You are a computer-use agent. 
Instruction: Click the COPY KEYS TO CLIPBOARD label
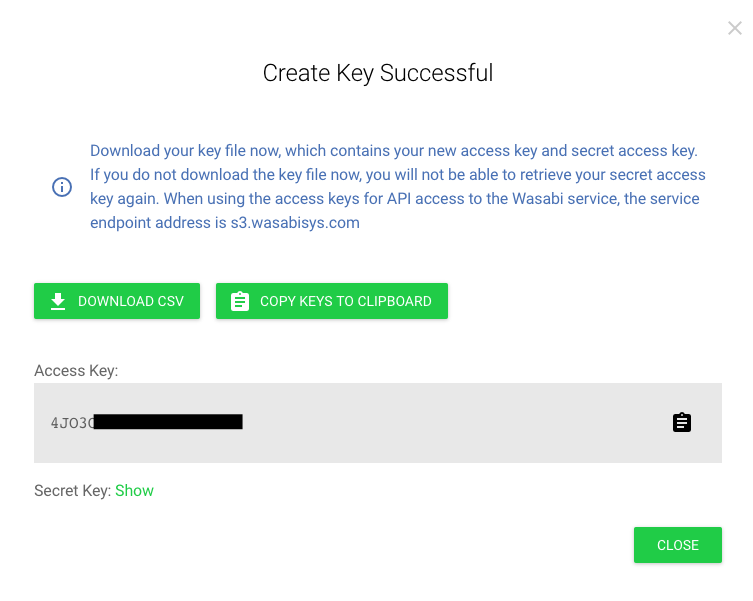pos(346,301)
